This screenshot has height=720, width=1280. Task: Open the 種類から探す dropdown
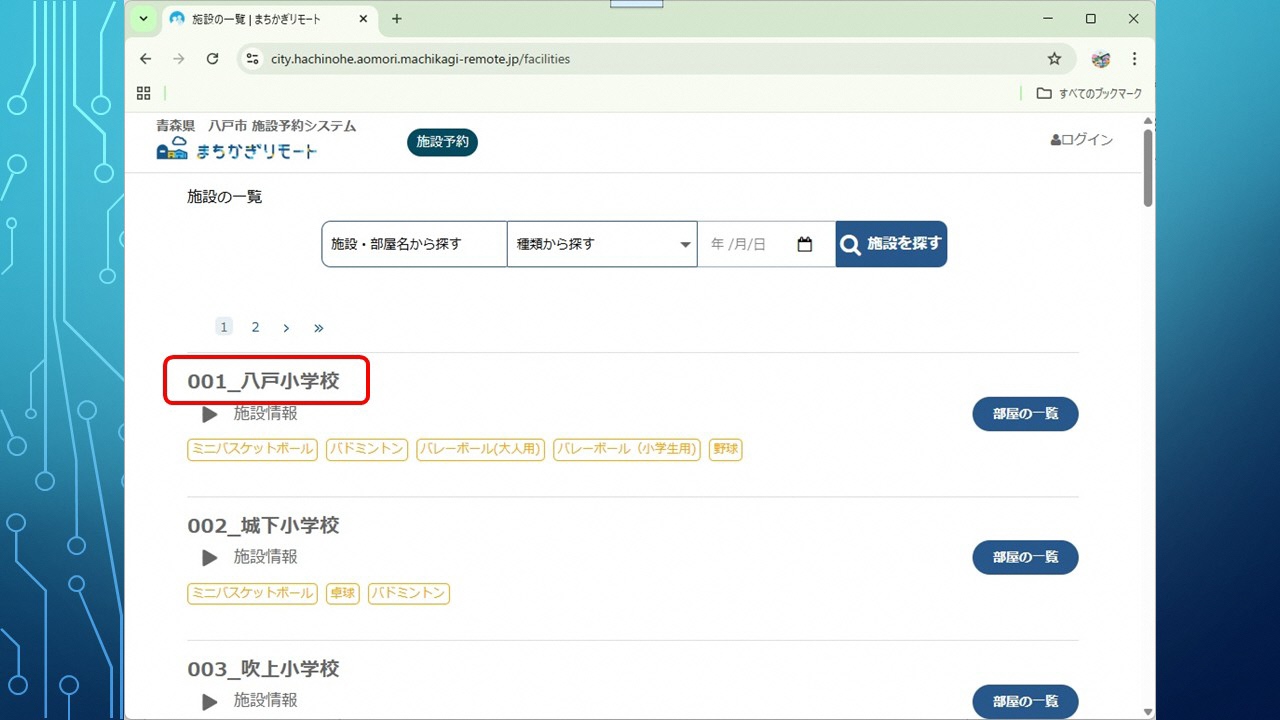602,244
